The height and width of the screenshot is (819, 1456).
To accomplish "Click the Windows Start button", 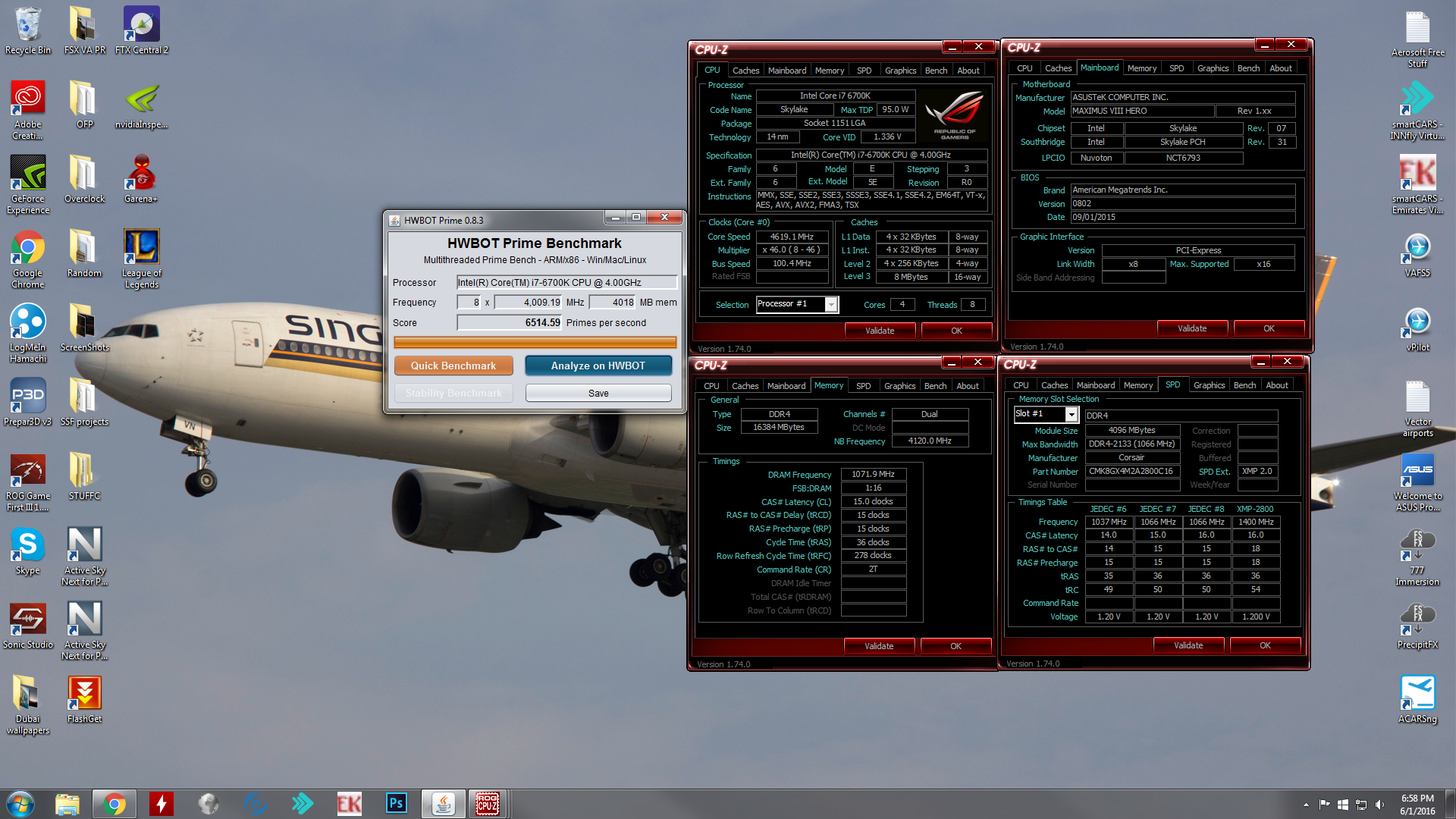I will click(x=20, y=804).
